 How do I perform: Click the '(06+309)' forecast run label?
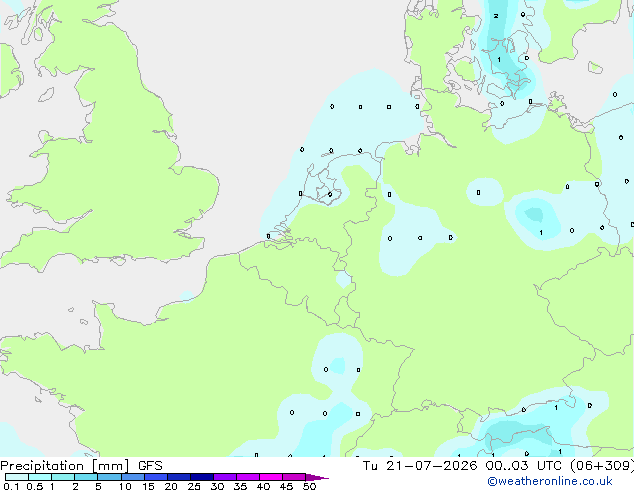(602, 466)
